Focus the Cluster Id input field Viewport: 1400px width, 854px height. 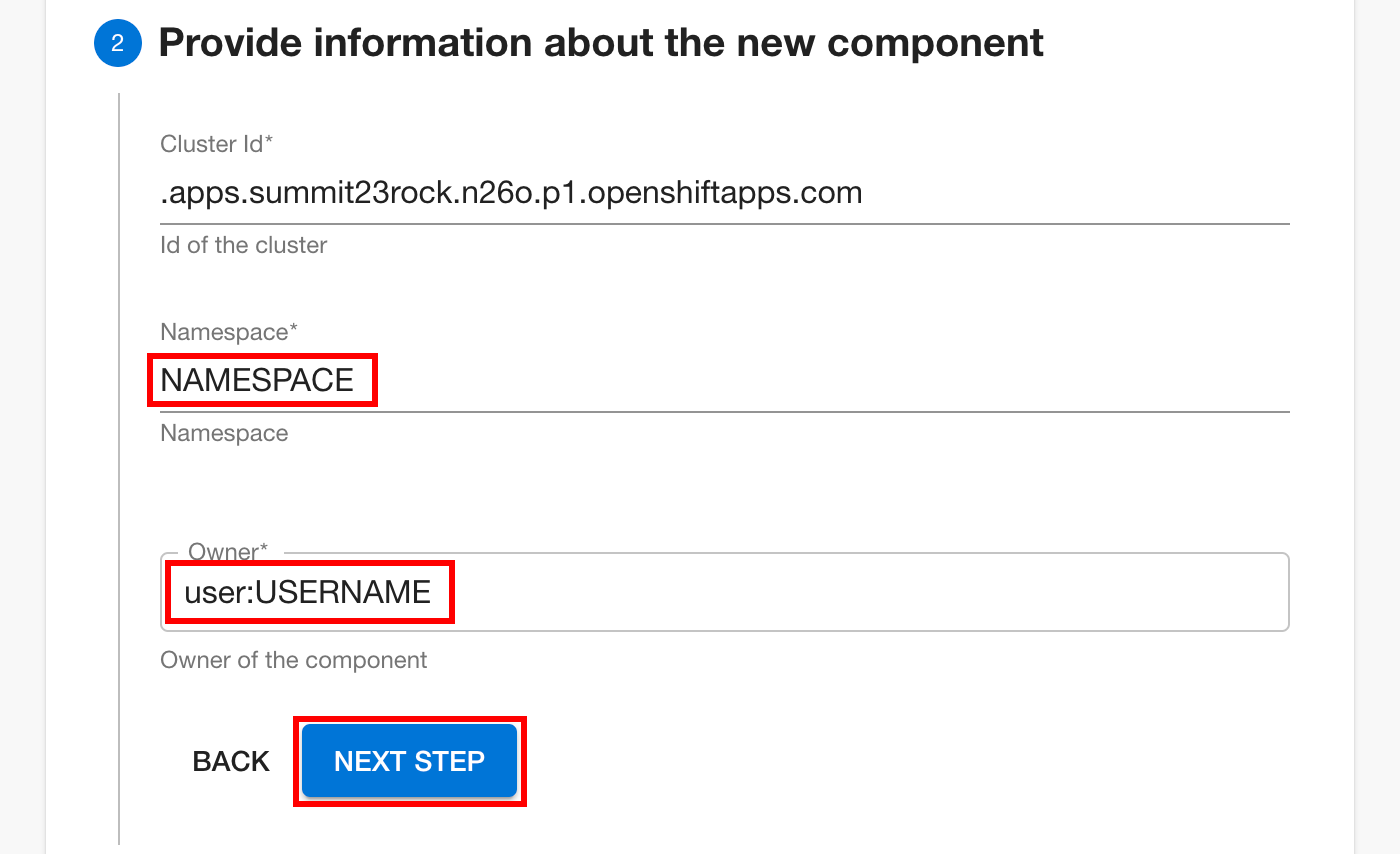(725, 192)
